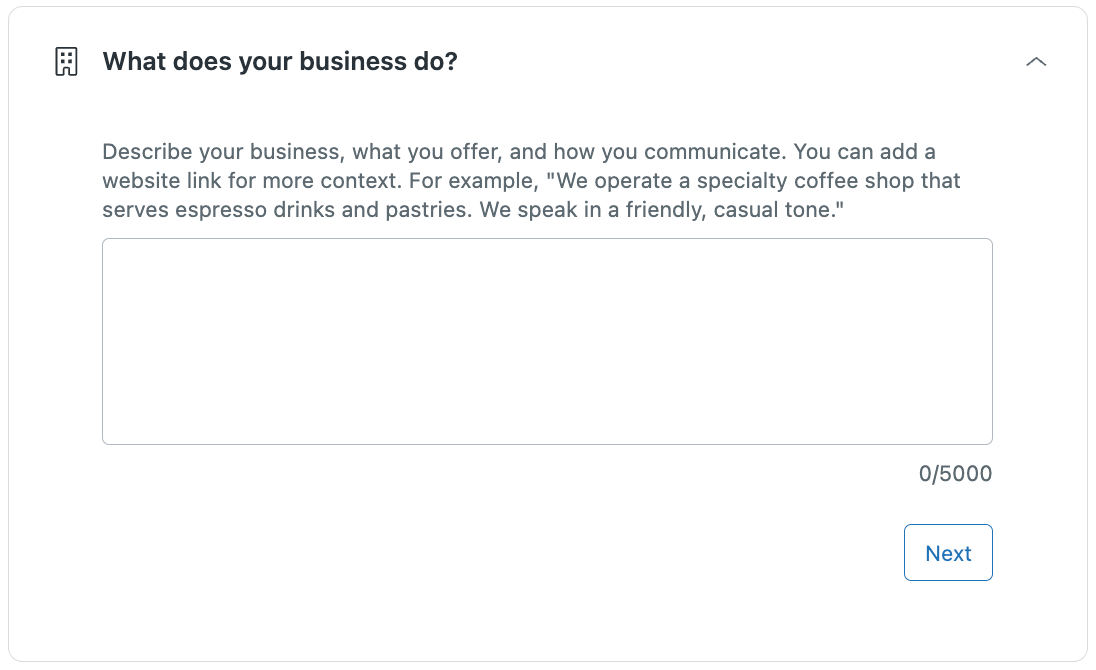Click the 0/5000 character counter
This screenshot has width=1096, height=670.
click(x=955, y=474)
